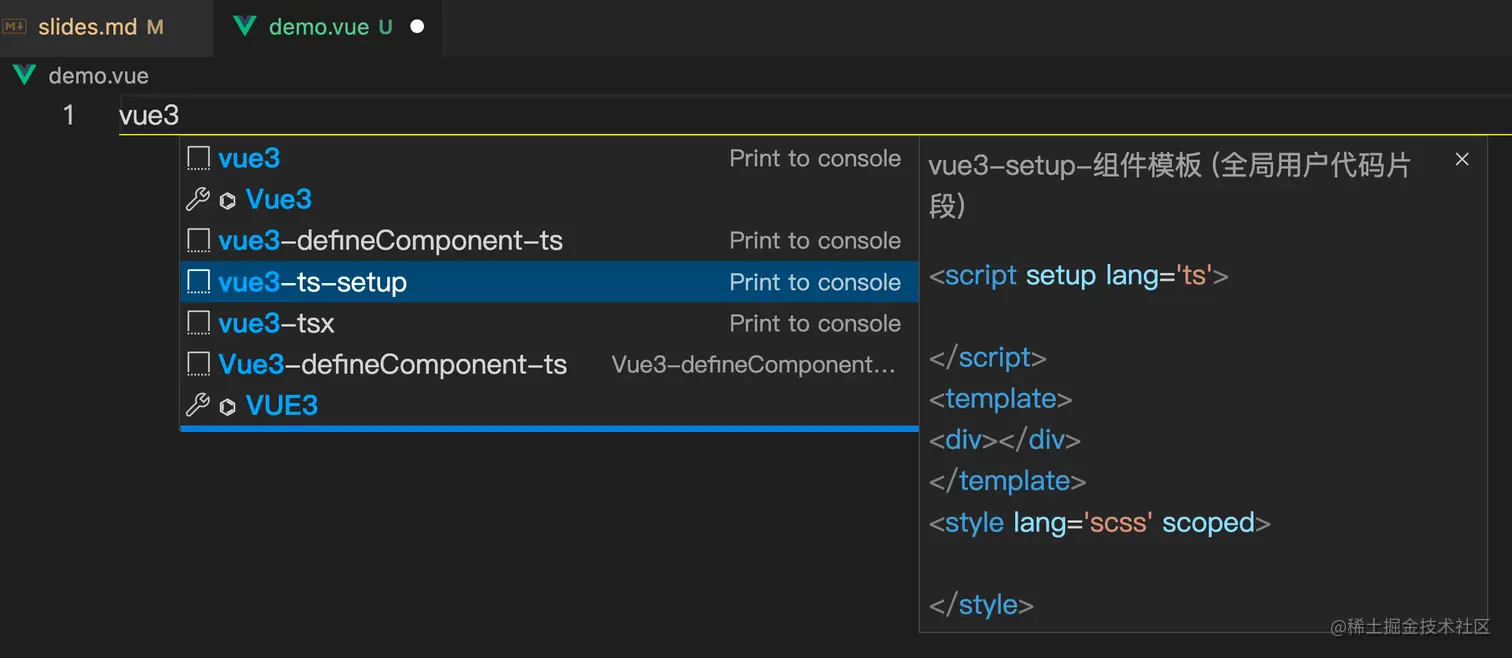Click the Vue icon in the demo.vue breadcrumb
Viewport: 1512px width, 658px height.
(24, 75)
